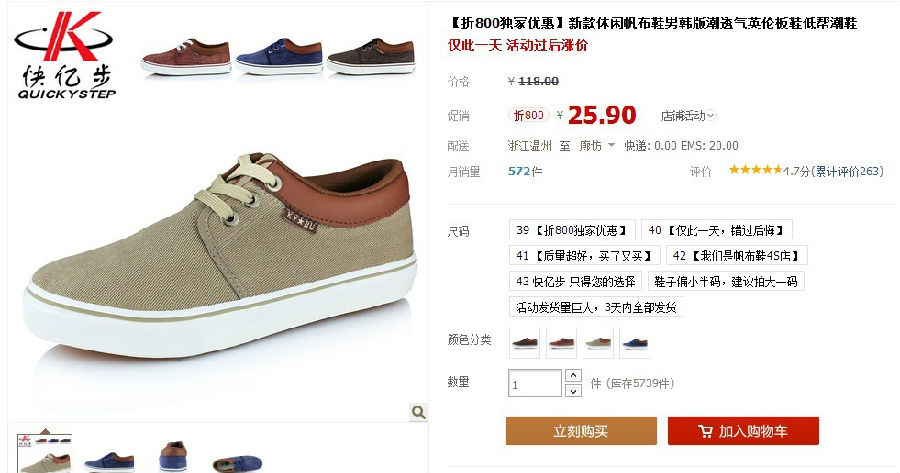
Task: Select size 39 option
Action: pos(572,230)
